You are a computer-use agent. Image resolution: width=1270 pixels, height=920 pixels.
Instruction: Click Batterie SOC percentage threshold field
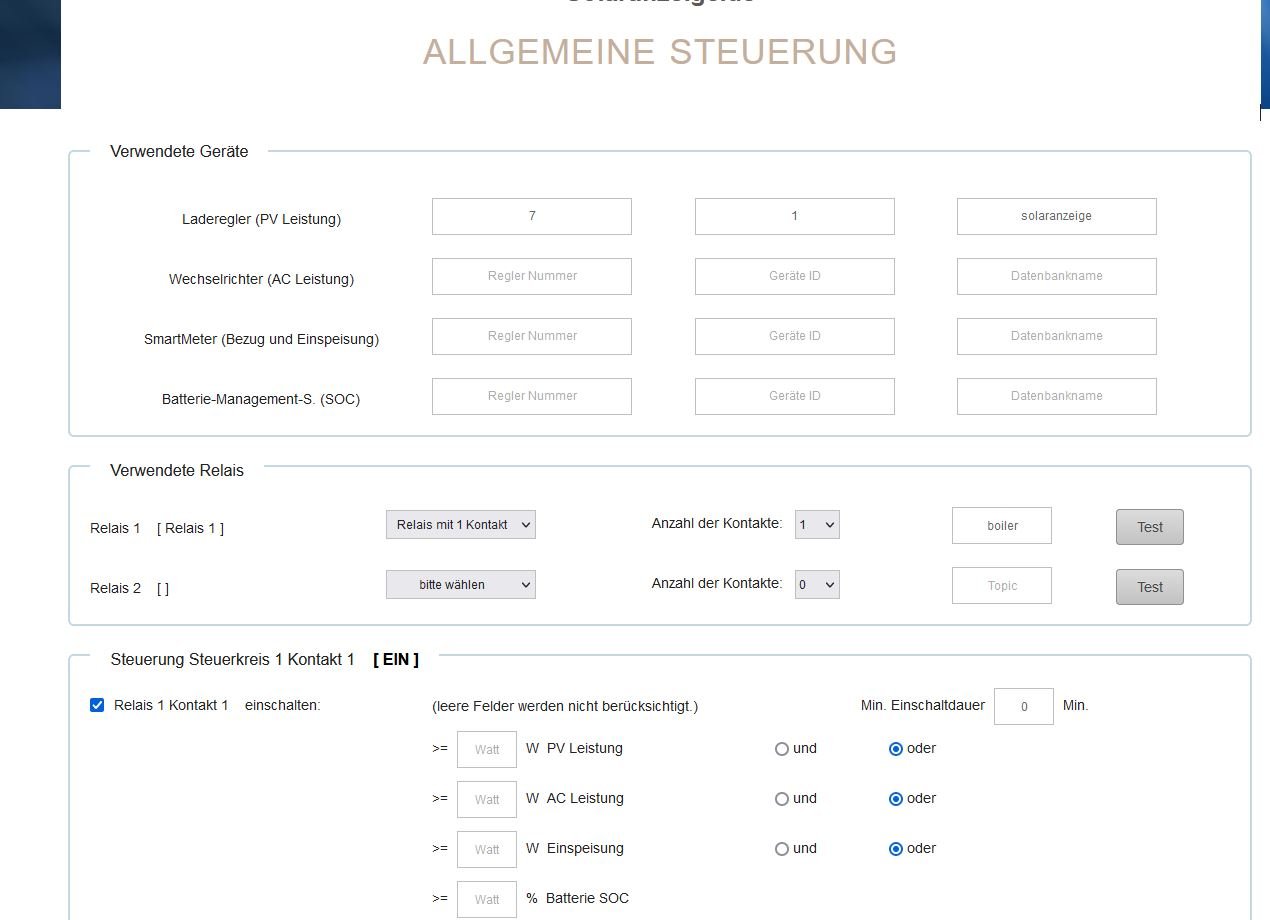(x=486, y=899)
